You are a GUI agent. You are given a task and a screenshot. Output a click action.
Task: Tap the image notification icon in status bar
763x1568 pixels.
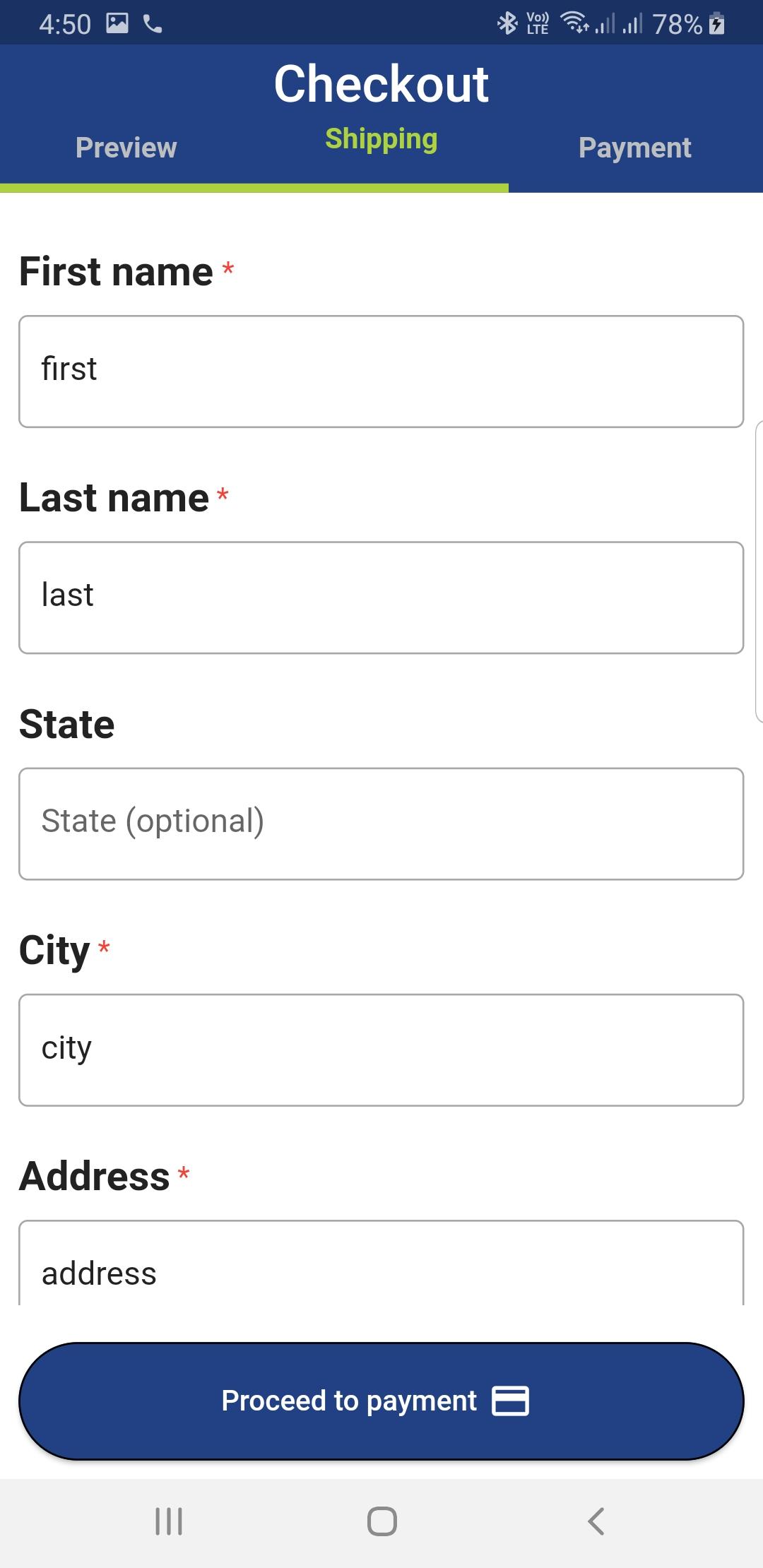pyautogui.click(x=117, y=23)
